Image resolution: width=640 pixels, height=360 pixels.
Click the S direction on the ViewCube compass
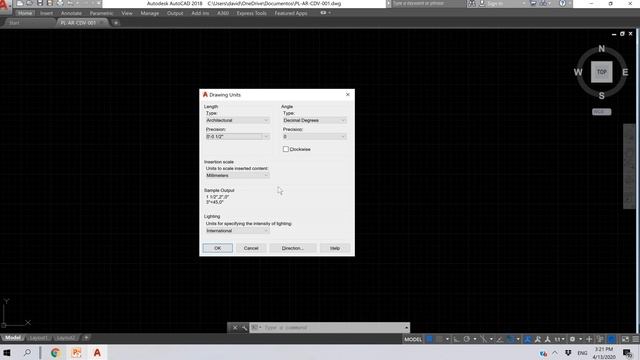pyautogui.click(x=602, y=96)
